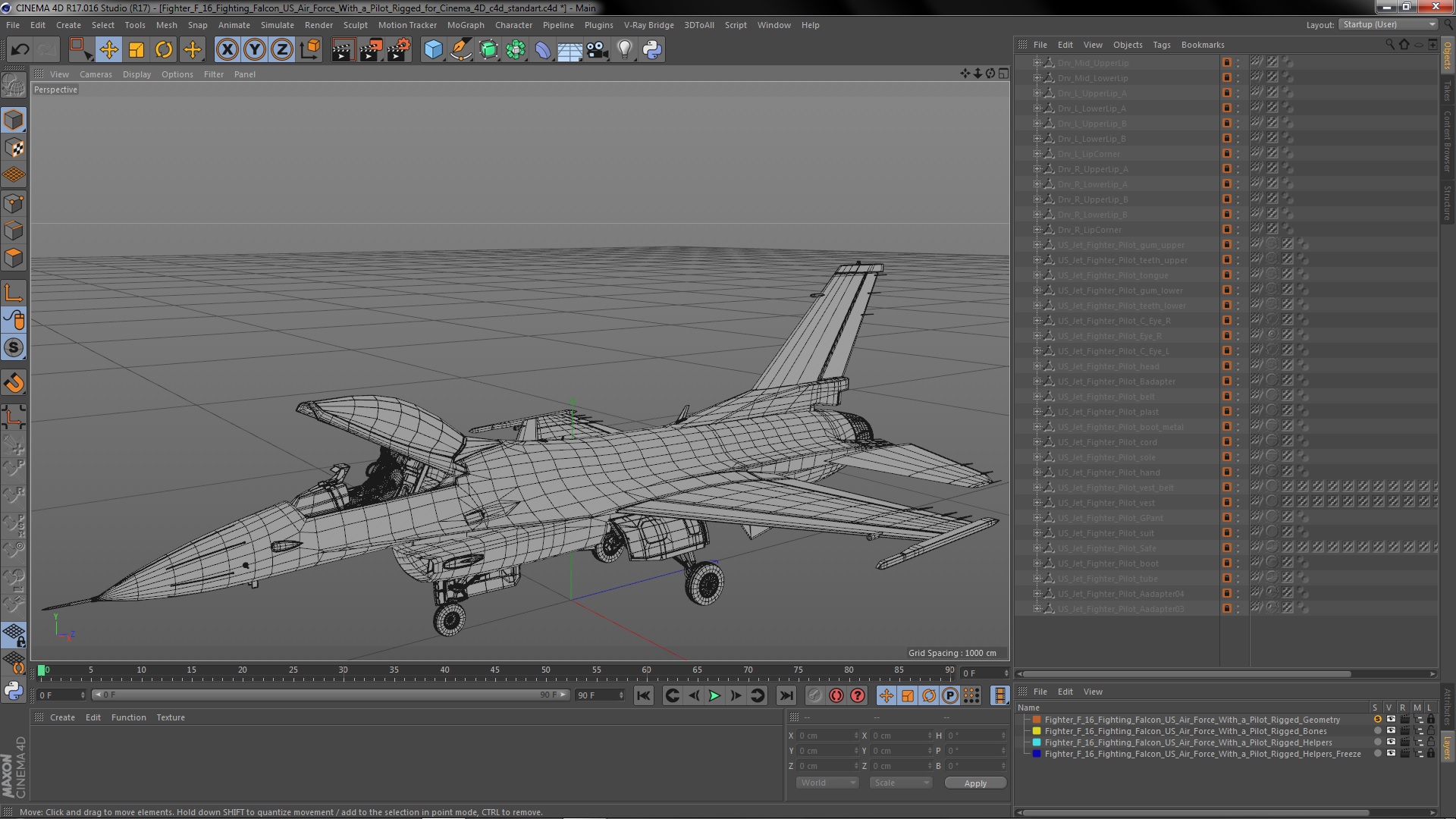Open Edit Render Settings
Image resolution: width=1456 pixels, height=819 pixels.
click(399, 50)
